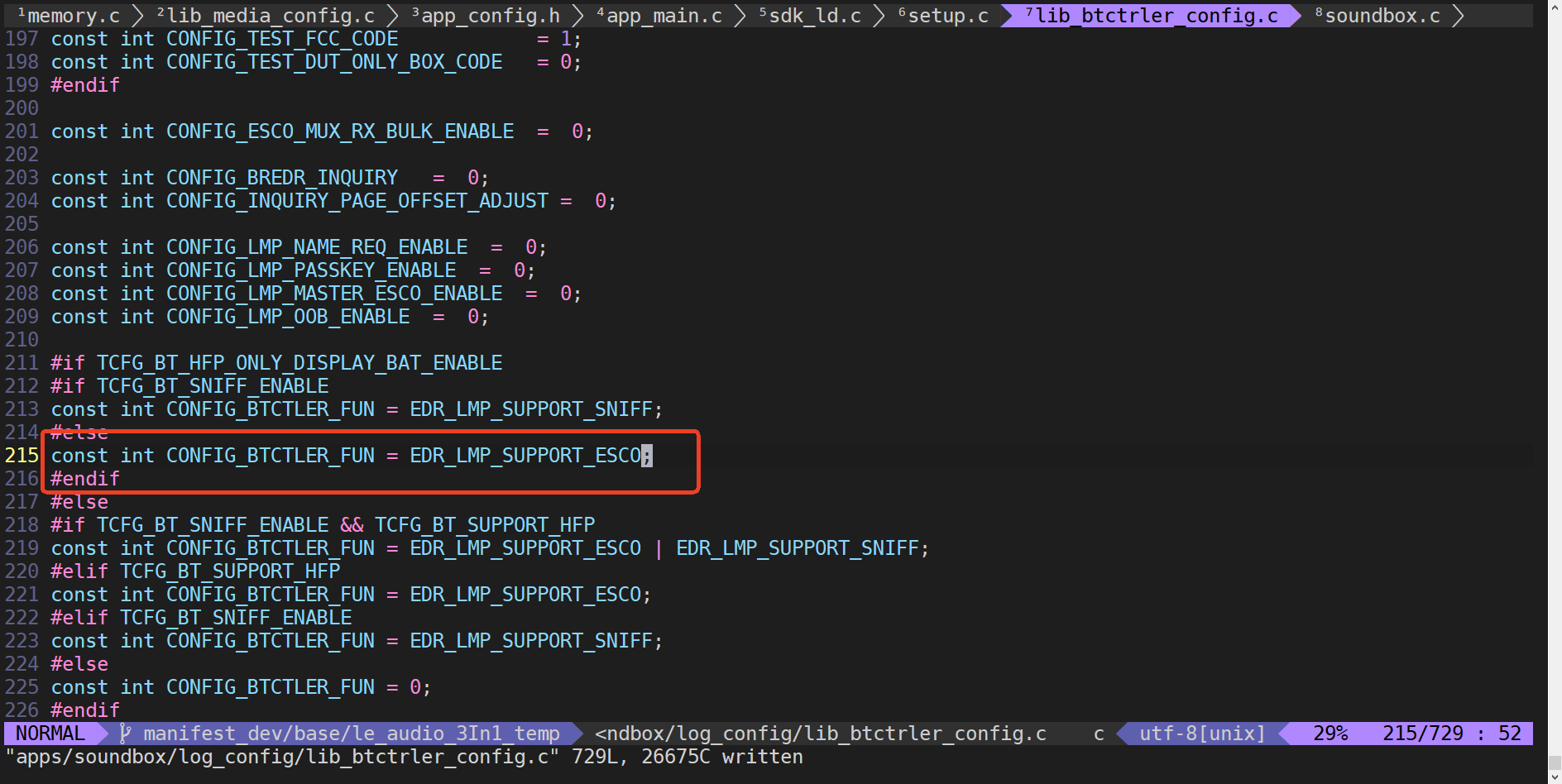Click CONFIG_BREDR_INQUIRY on line 203

click(282, 178)
